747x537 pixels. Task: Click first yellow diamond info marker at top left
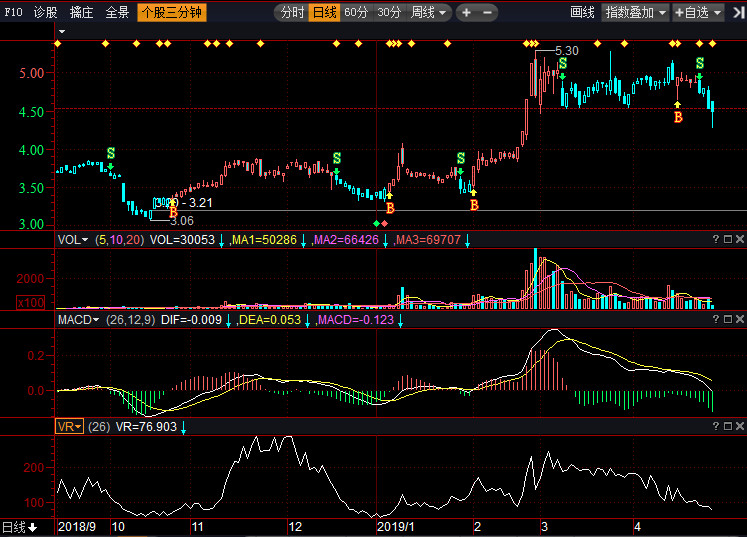(58, 44)
